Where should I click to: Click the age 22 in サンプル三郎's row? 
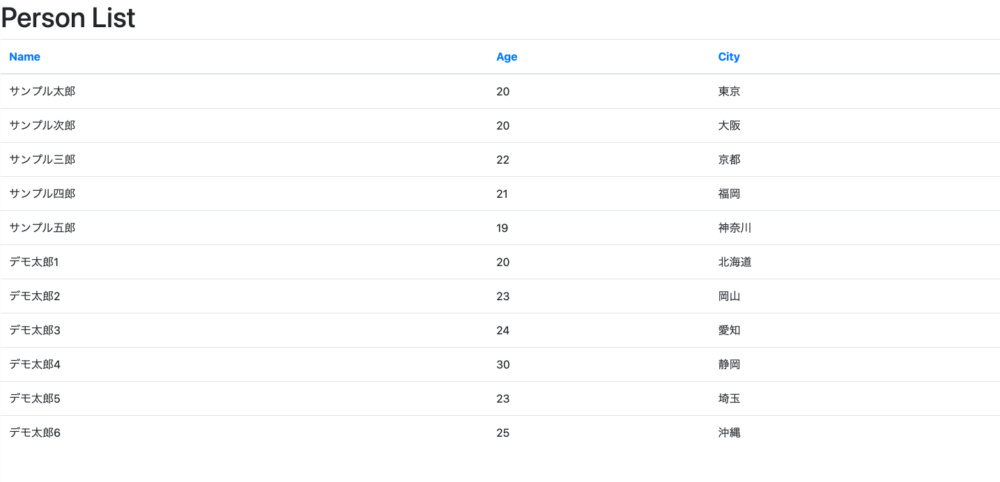tap(503, 160)
